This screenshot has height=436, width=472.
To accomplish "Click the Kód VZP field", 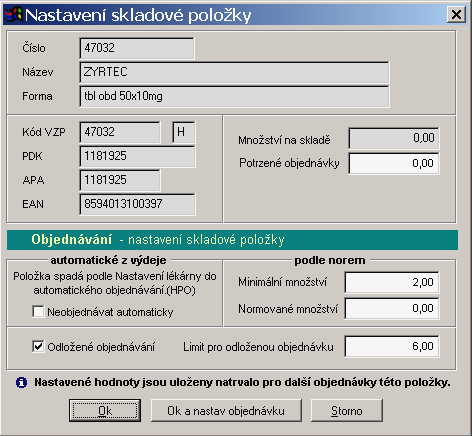I will [x=120, y=132].
